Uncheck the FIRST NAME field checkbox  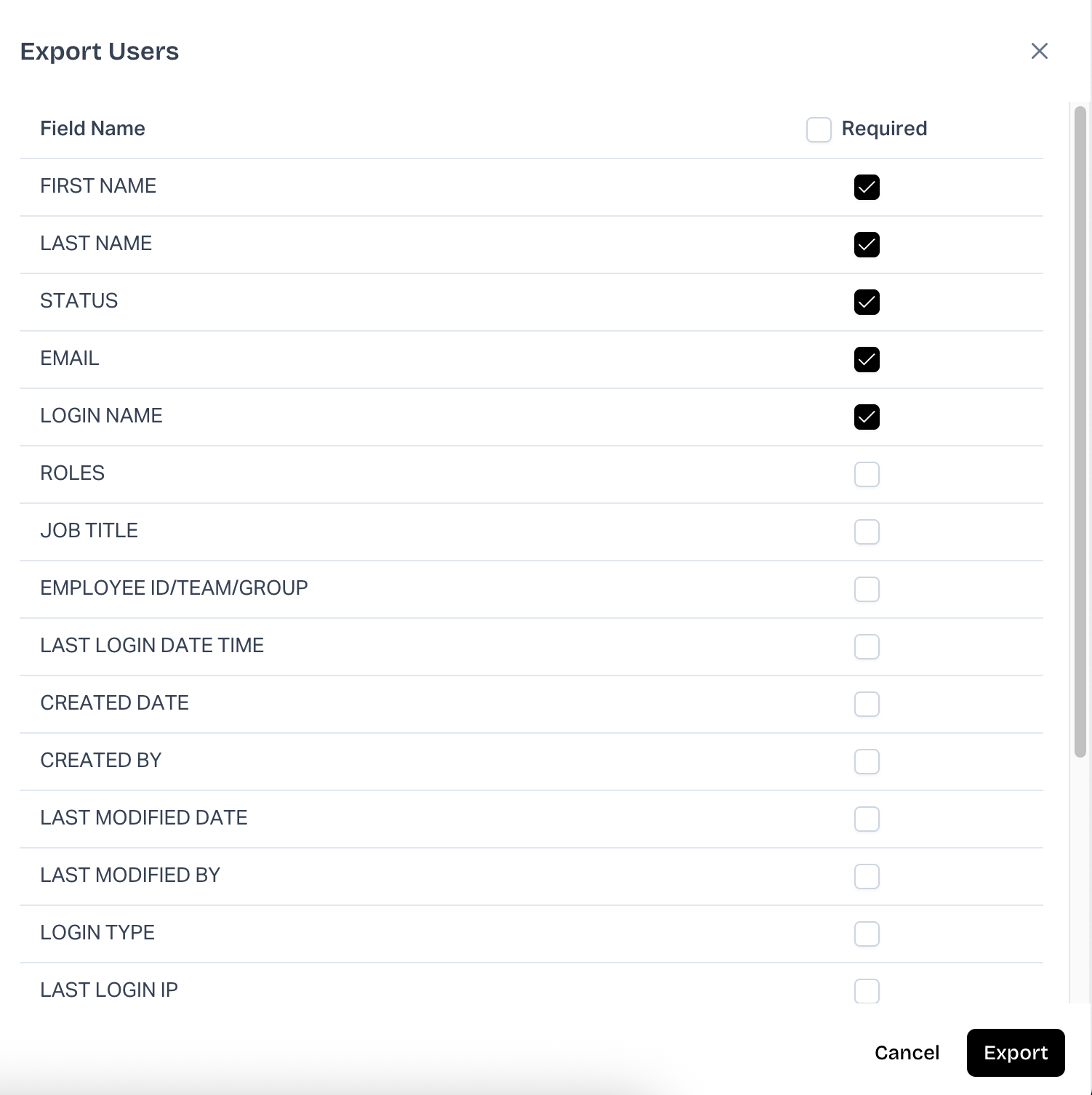coord(867,187)
